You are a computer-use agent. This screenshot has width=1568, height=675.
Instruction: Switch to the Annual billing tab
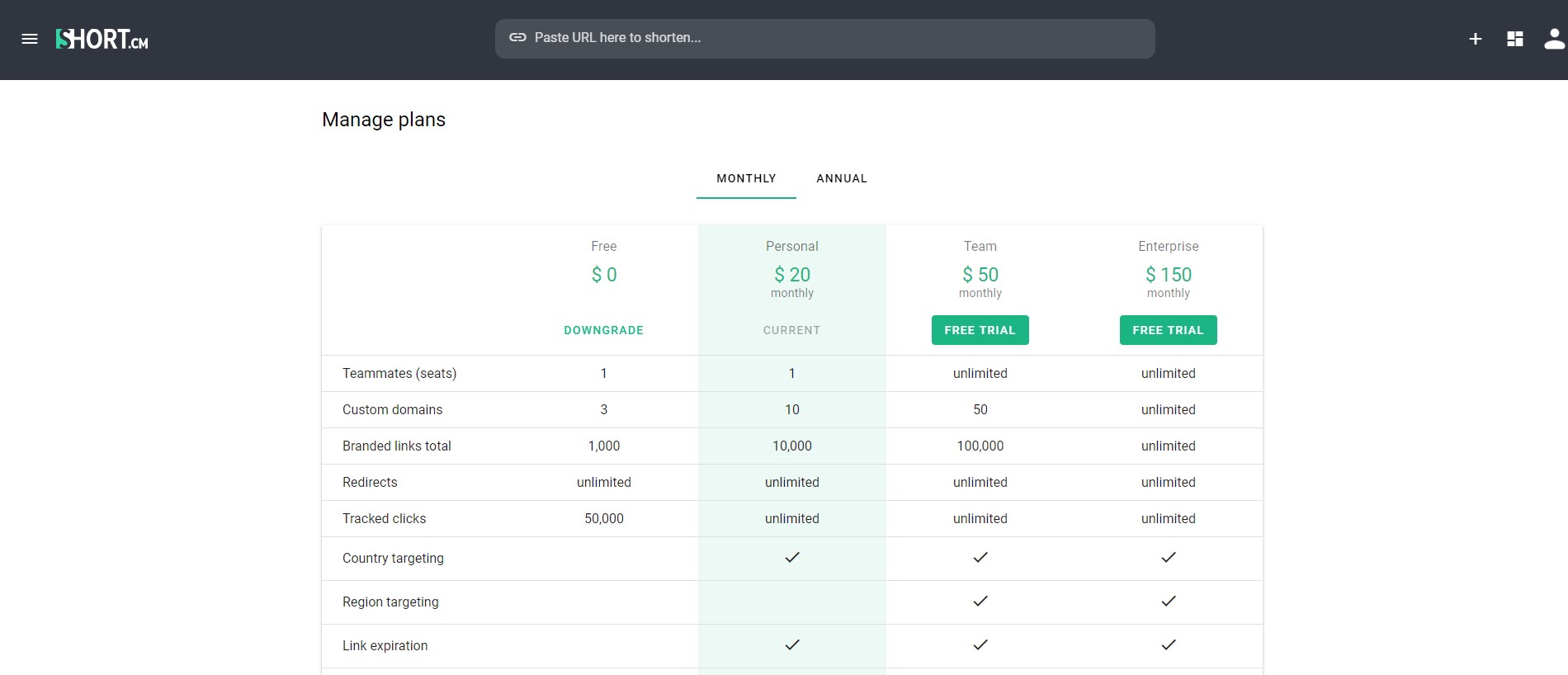pos(841,178)
